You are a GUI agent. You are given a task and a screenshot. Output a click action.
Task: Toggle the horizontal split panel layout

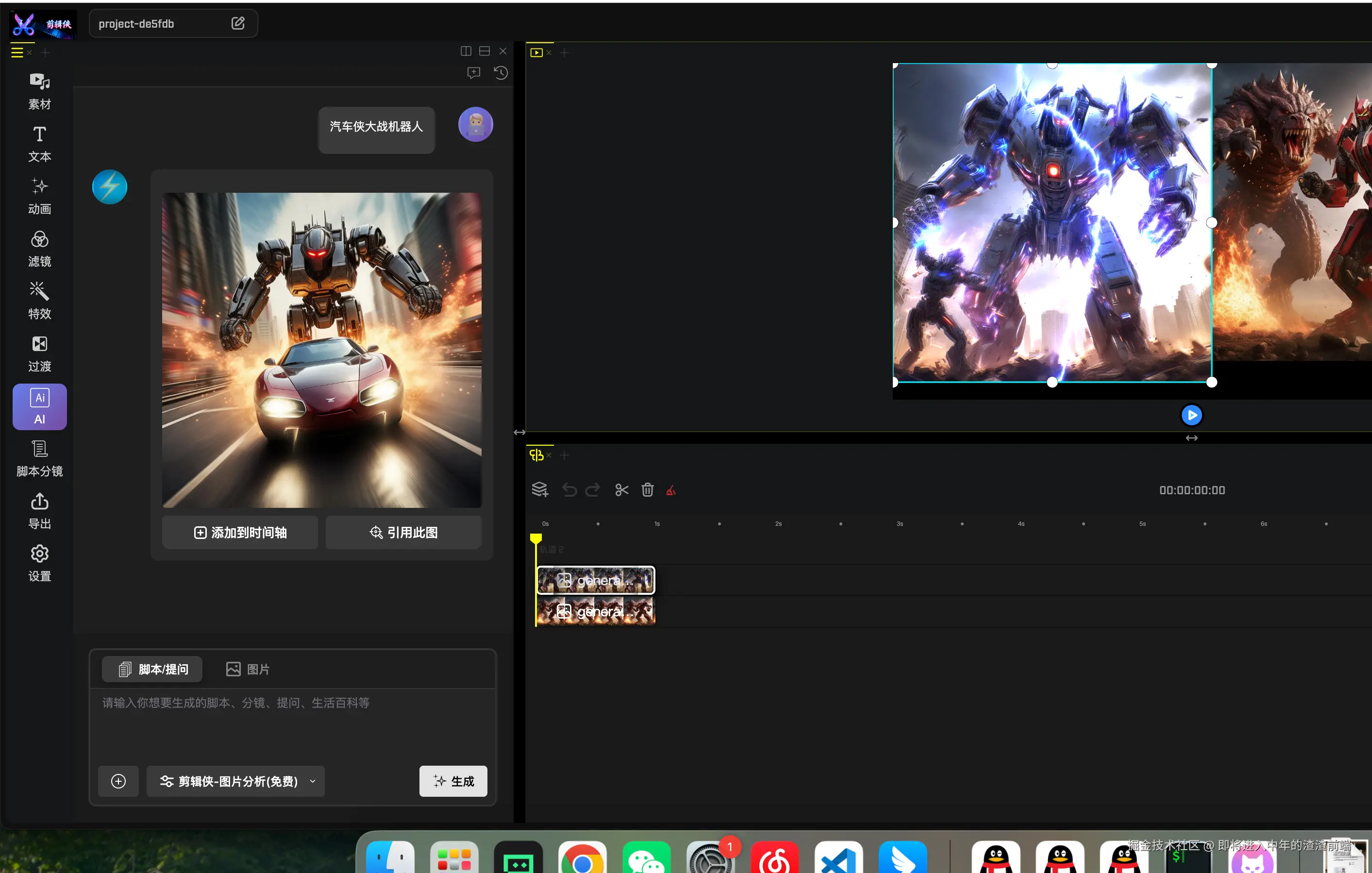pyautogui.click(x=485, y=51)
